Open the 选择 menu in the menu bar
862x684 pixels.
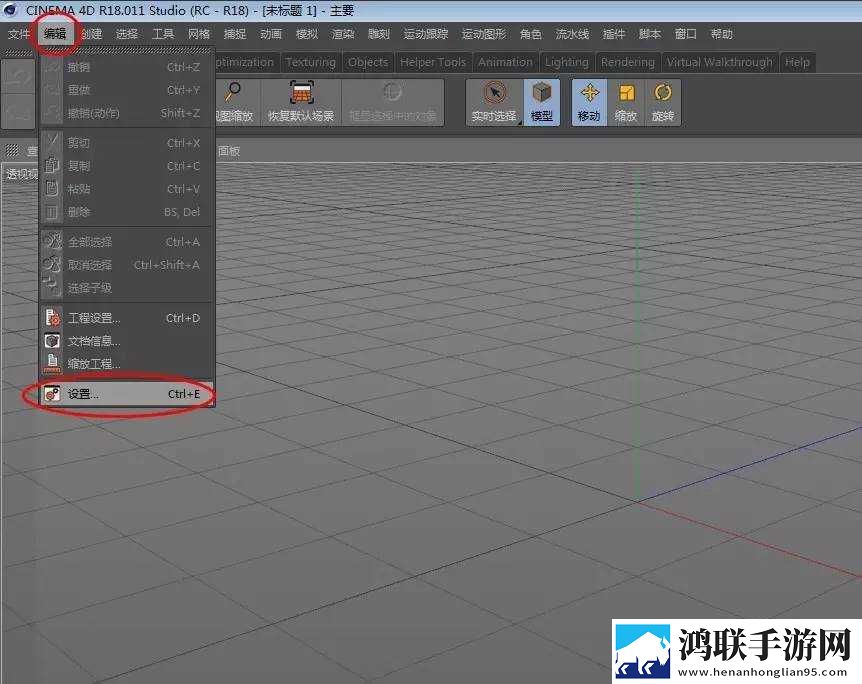tap(127, 34)
